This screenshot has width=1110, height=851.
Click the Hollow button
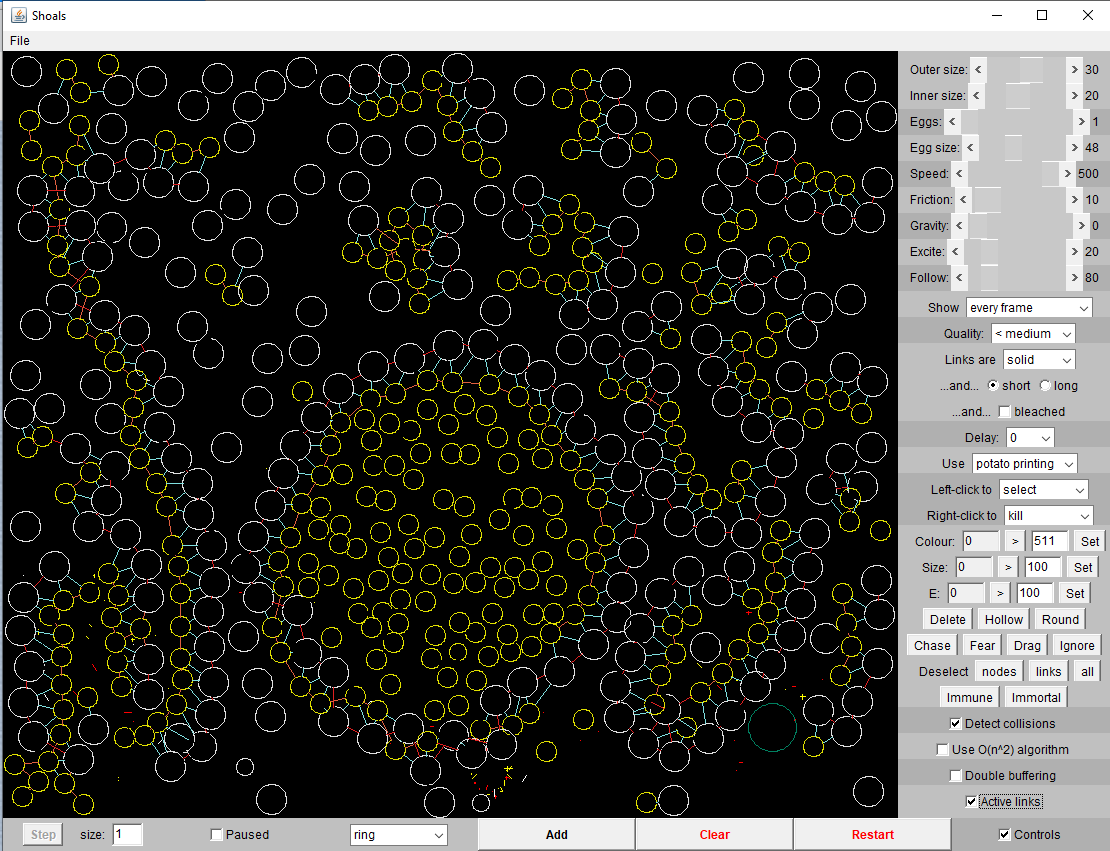pyautogui.click(x=1003, y=620)
